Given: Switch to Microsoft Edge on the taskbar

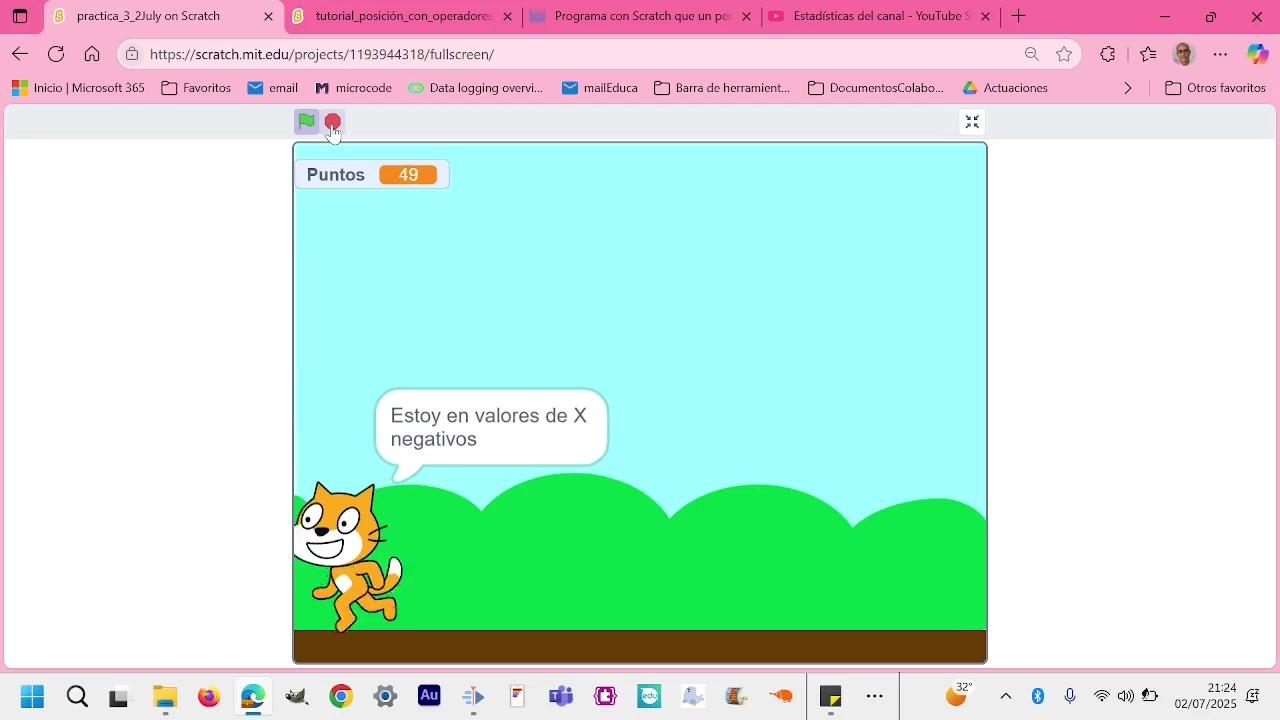Looking at the screenshot, I should (x=252, y=696).
